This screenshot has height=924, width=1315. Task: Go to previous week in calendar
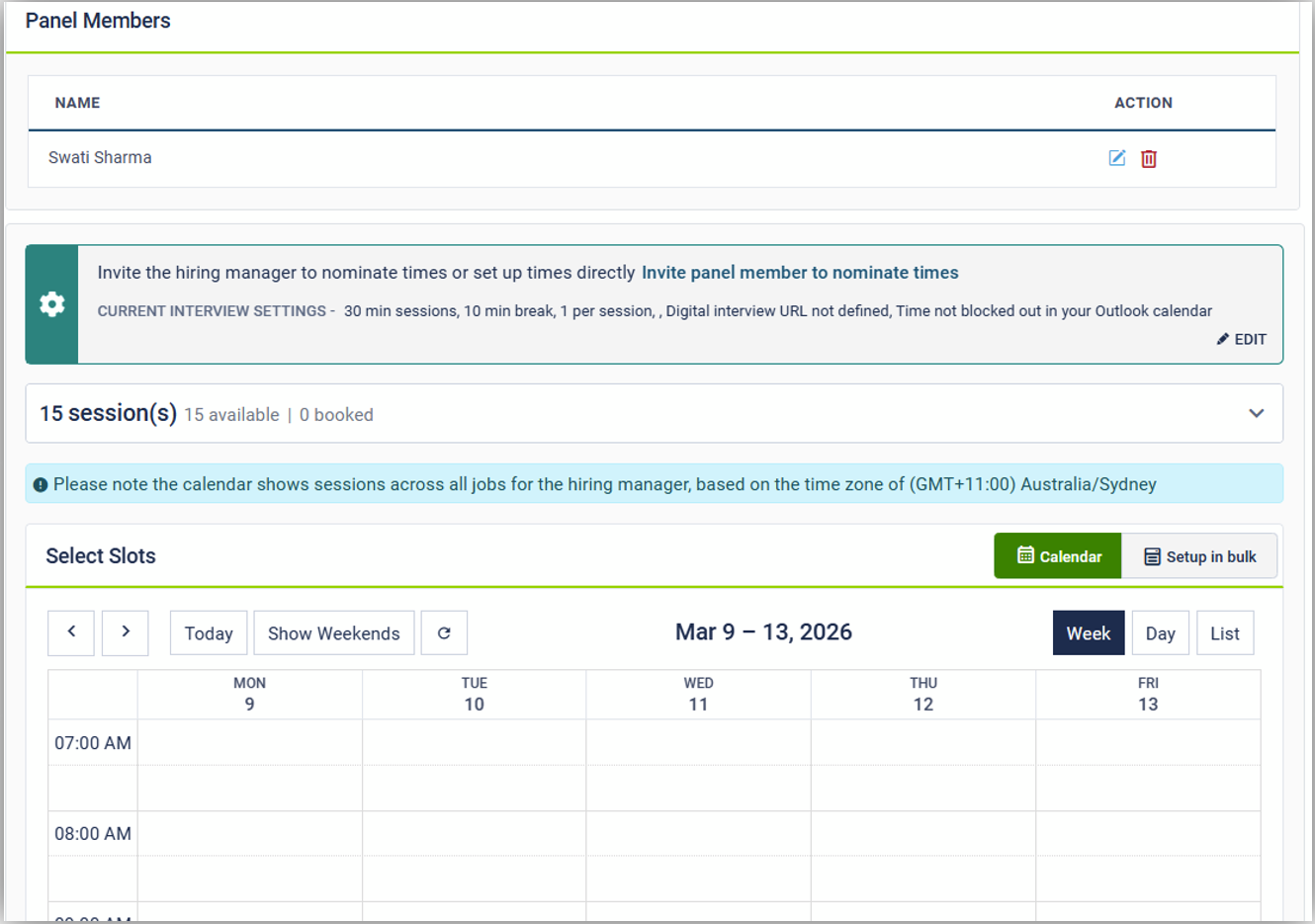click(x=71, y=632)
